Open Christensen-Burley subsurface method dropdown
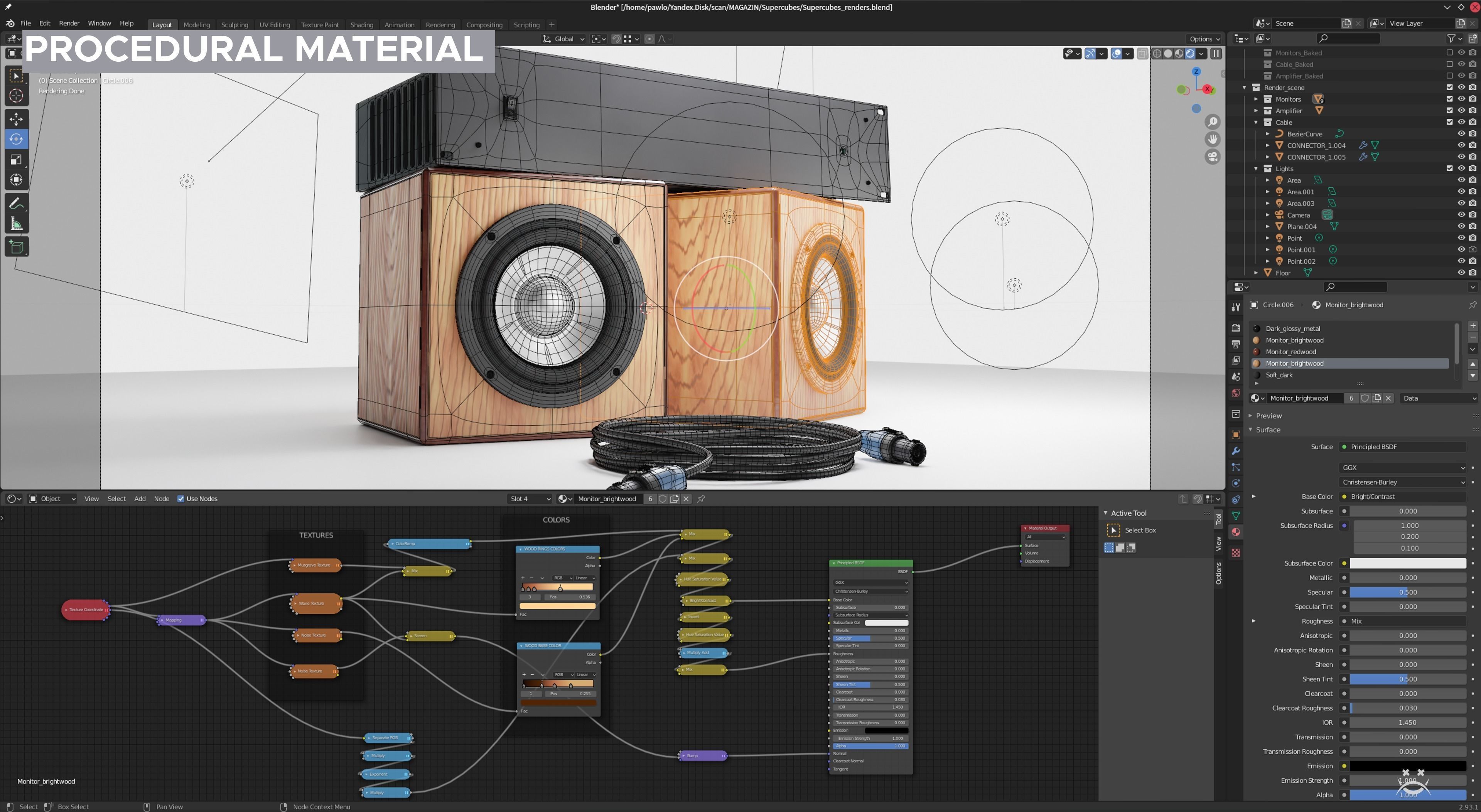The width and height of the screenshot is (1481, 812). [x=1403, y=482]
